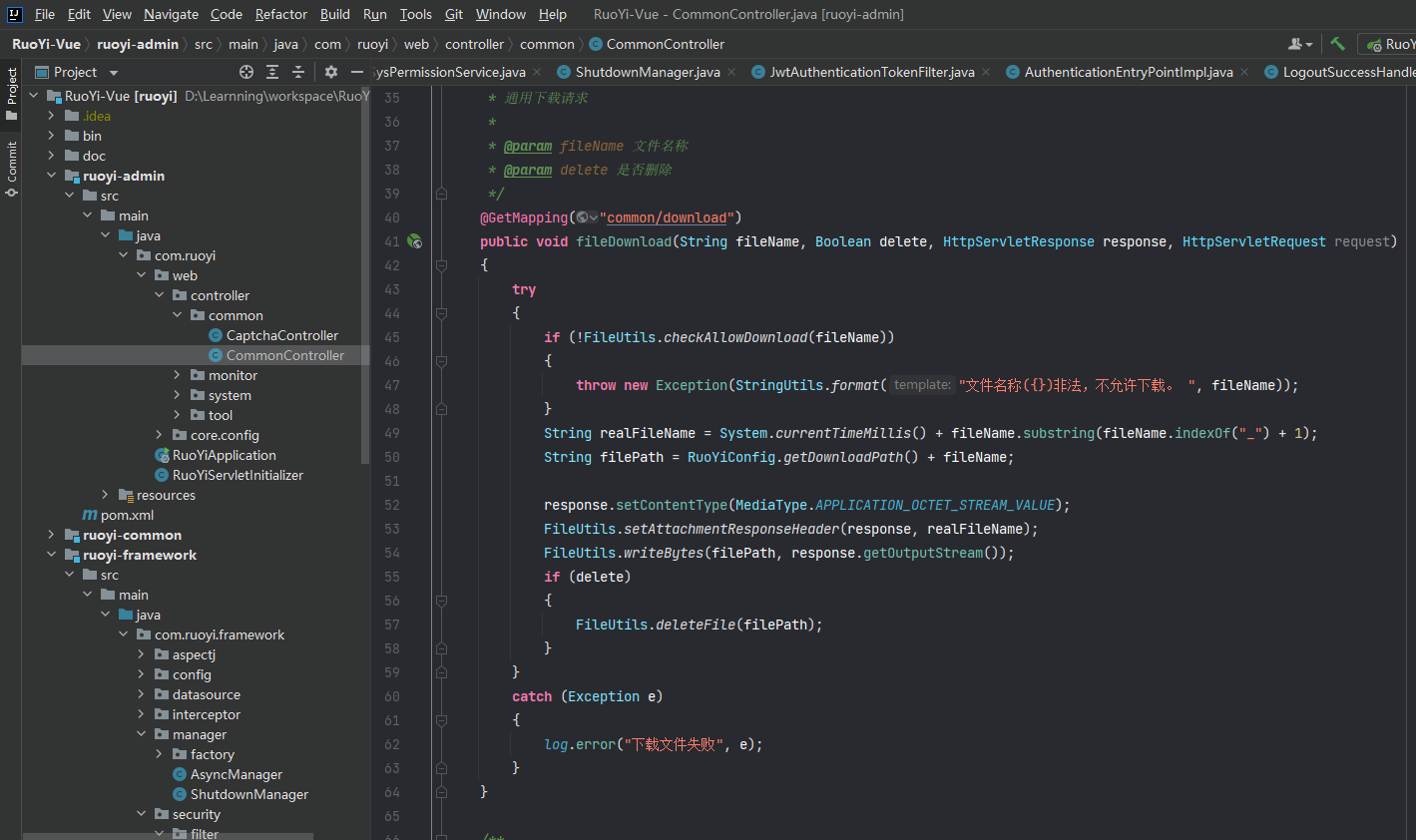Screen dimensions: 1416x840
Task: Toggle the Project tool window side tab
Action: [x=12, y=94]
